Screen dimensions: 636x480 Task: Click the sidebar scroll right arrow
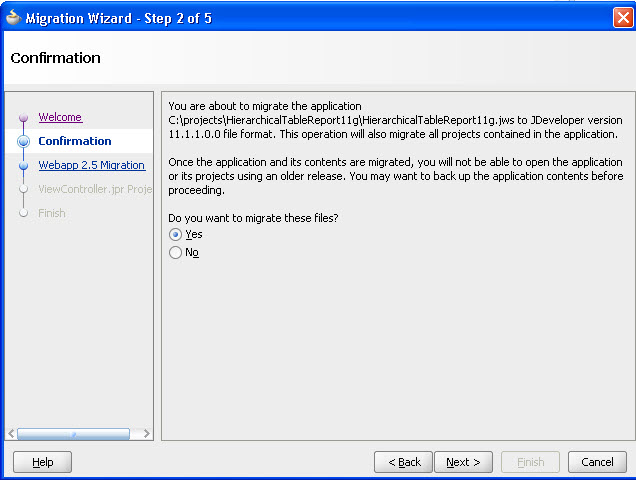tap(146, 434)
